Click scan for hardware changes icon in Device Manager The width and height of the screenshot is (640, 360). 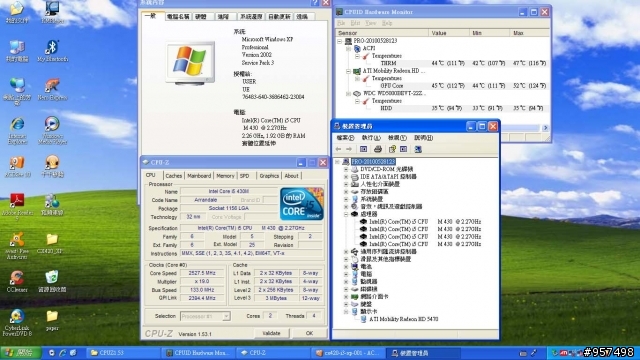(x=418, y=149)
